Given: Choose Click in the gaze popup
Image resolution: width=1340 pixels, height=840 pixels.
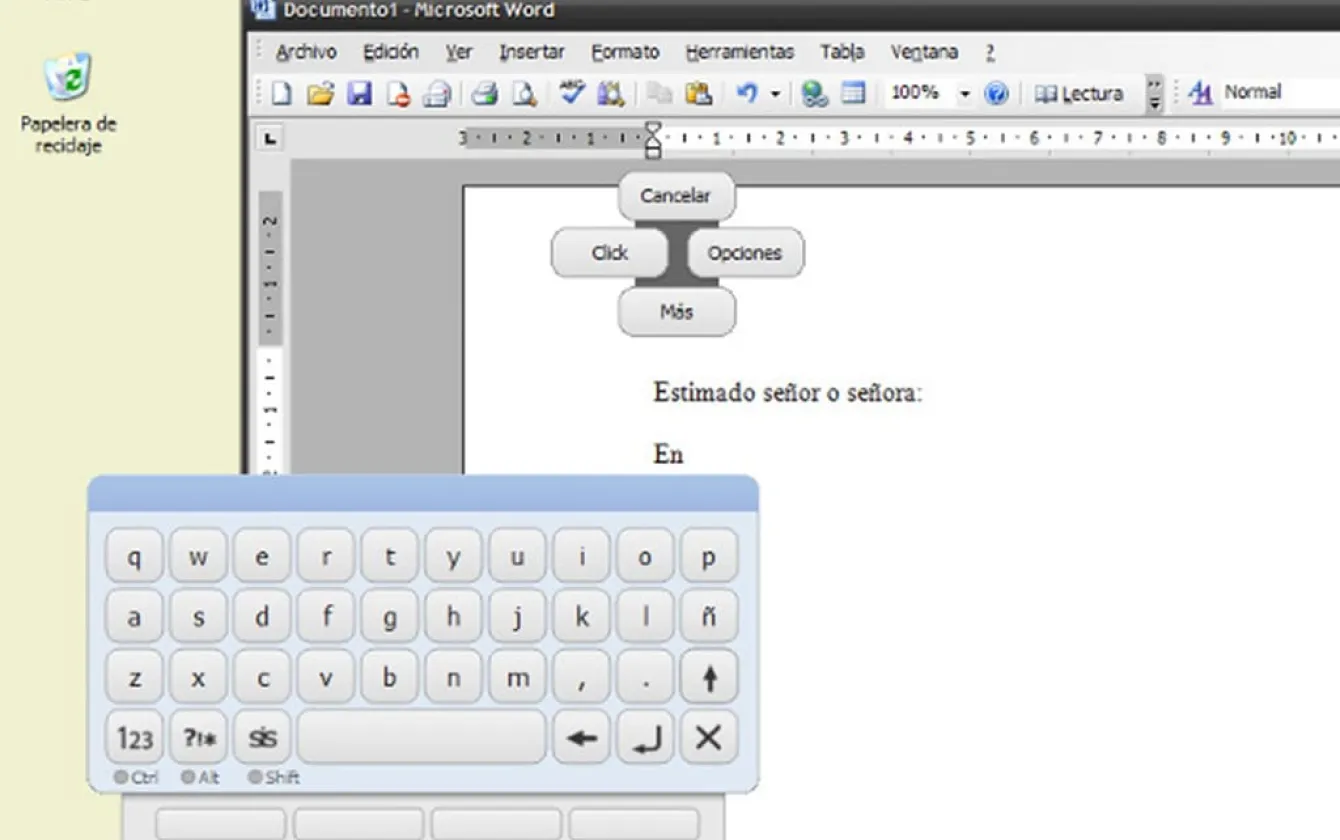Looking at the screenshot, I should (609, 253).
